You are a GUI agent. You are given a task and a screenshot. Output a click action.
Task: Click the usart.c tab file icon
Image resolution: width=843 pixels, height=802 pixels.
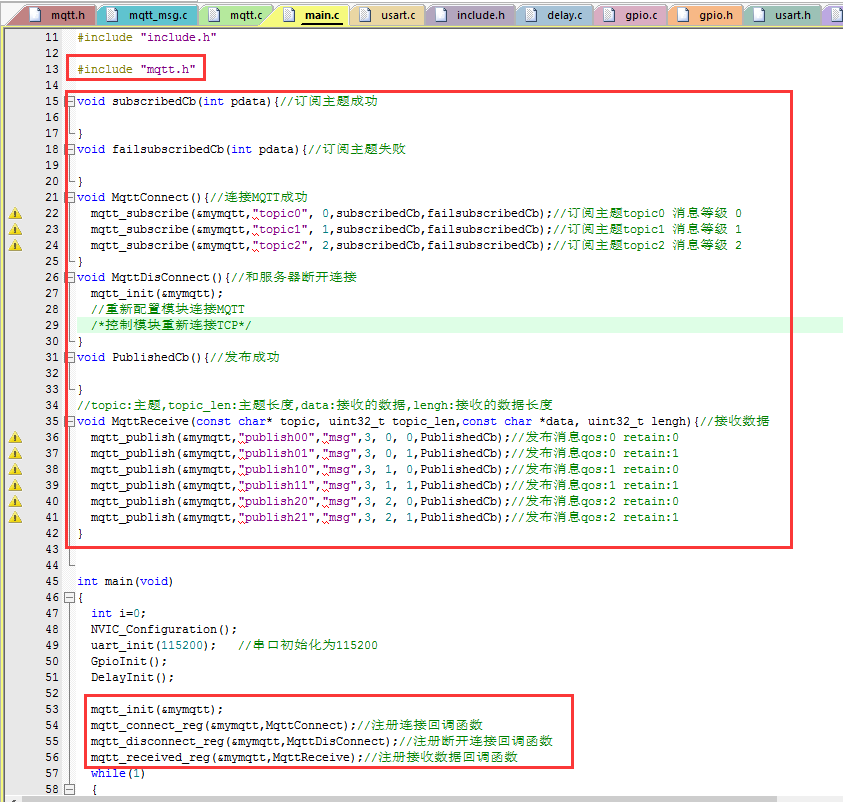366,15
